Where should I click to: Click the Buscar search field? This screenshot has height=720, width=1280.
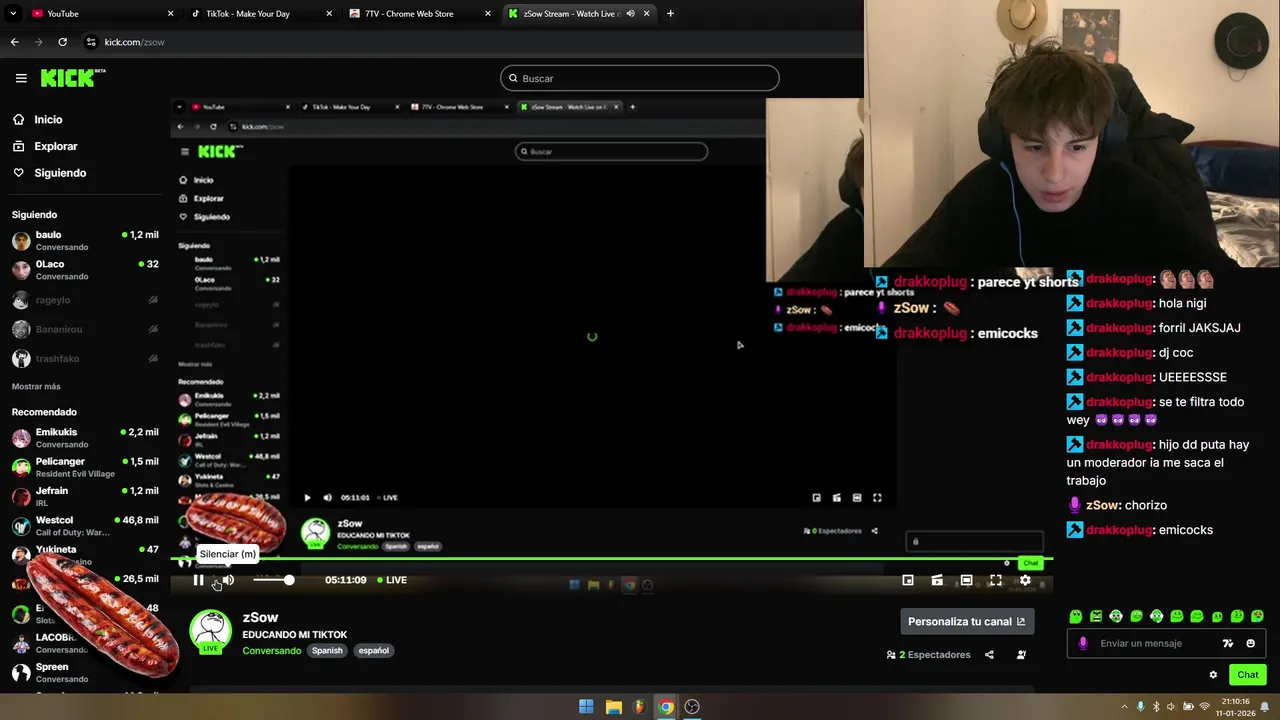pyautogui.click(x=640, y=78)
